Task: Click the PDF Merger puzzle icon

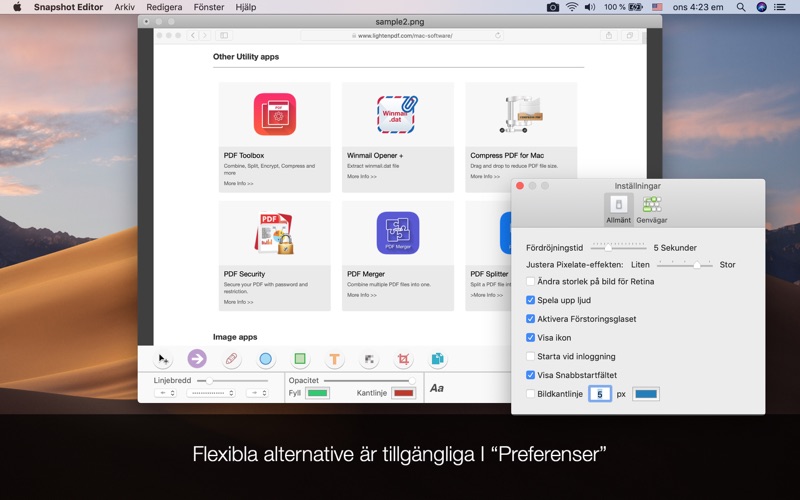Action: (x=398, y=233)
